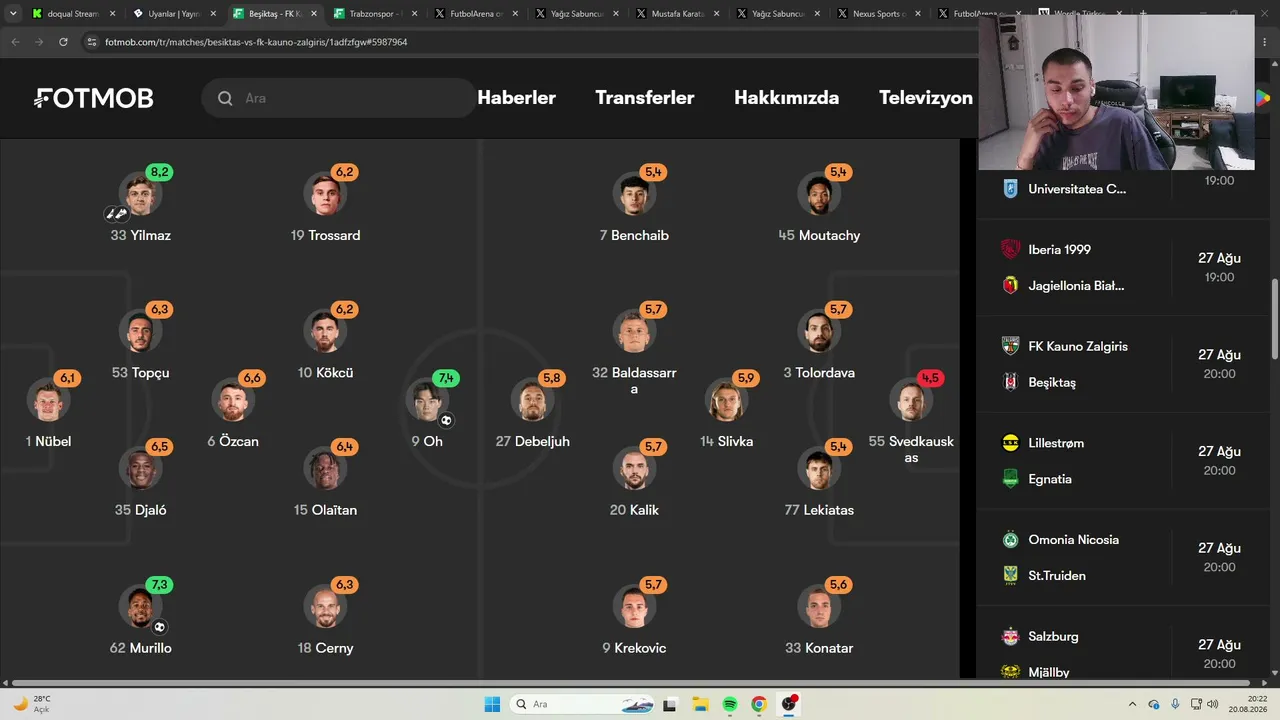Switch to the doqual Stream tab
Screen dimensions: 1280x720
[x=73, y=14]
